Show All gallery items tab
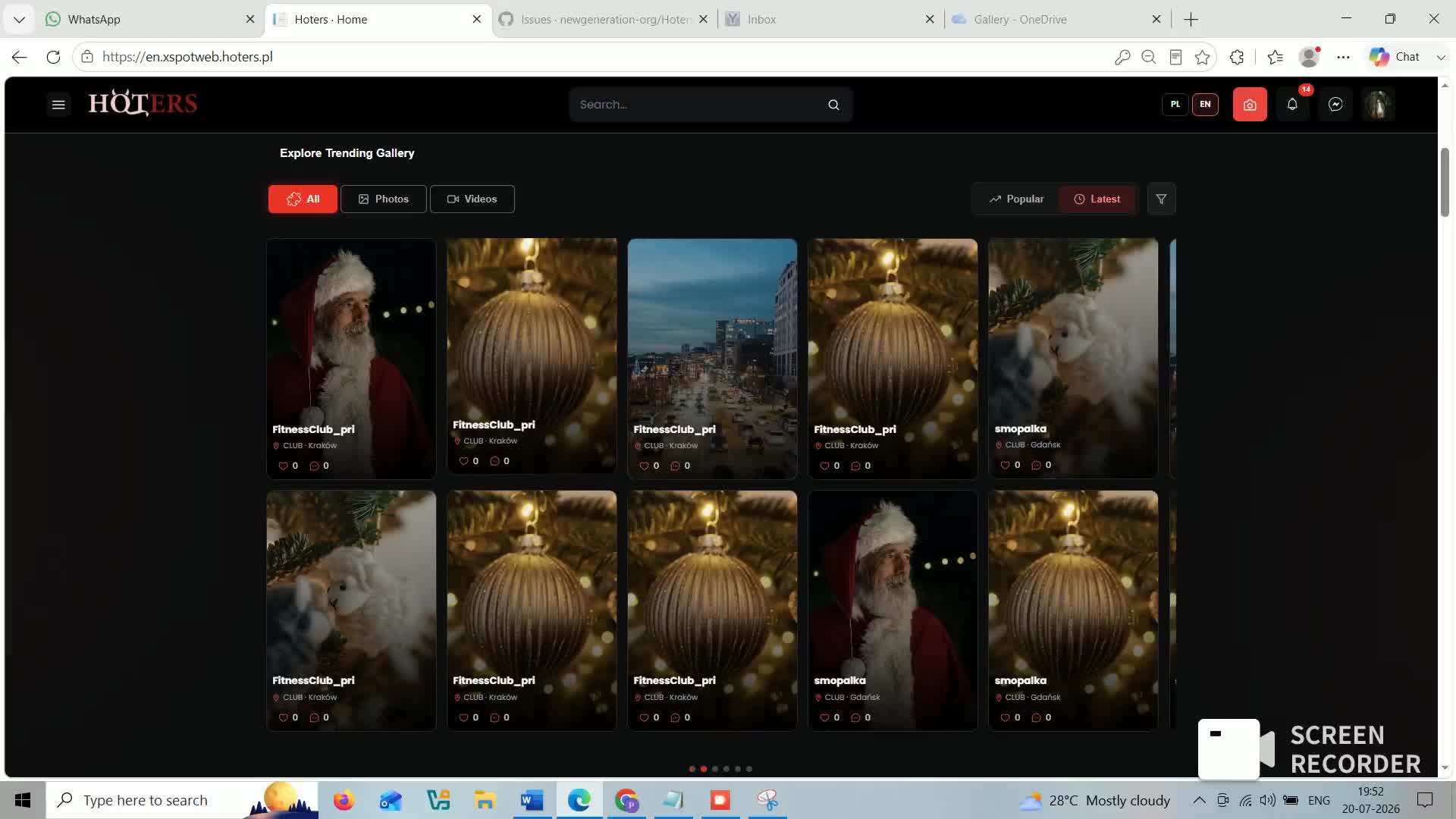 (x=303, y=199)
